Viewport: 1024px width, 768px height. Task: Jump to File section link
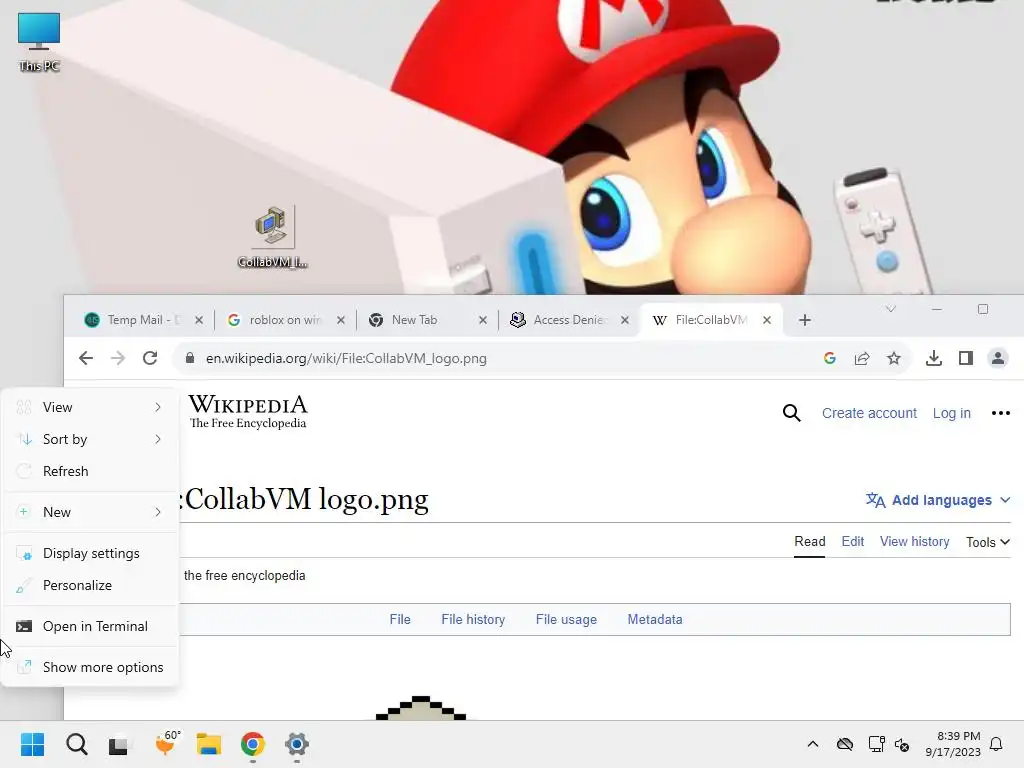(x=400, y=619)
